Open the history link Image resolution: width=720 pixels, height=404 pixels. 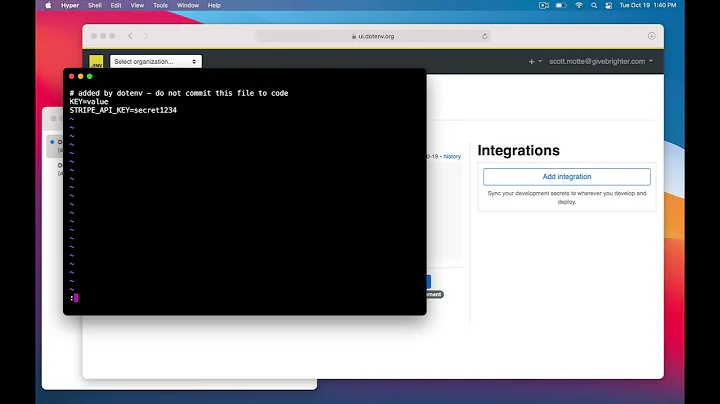tap(452, 157)
